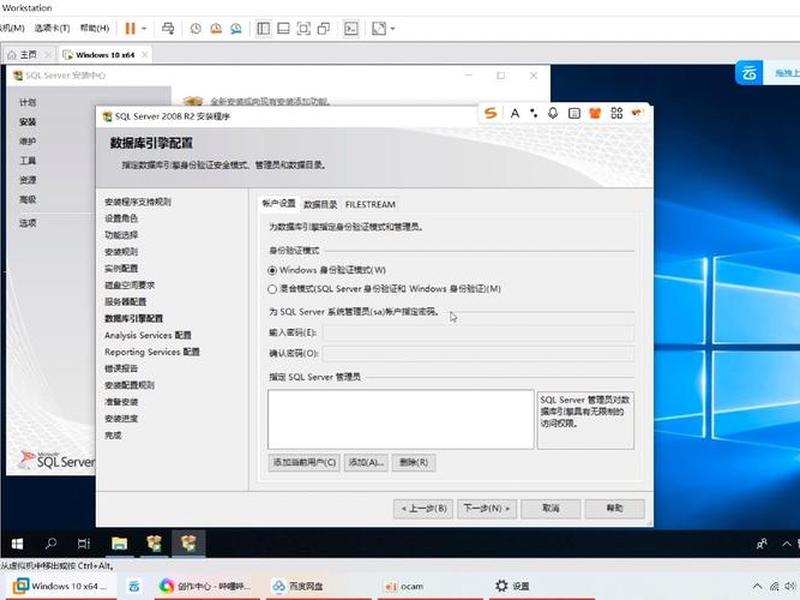Open the 帮助(H) menu
Screen dimensions: 800x600
(94, 28)
